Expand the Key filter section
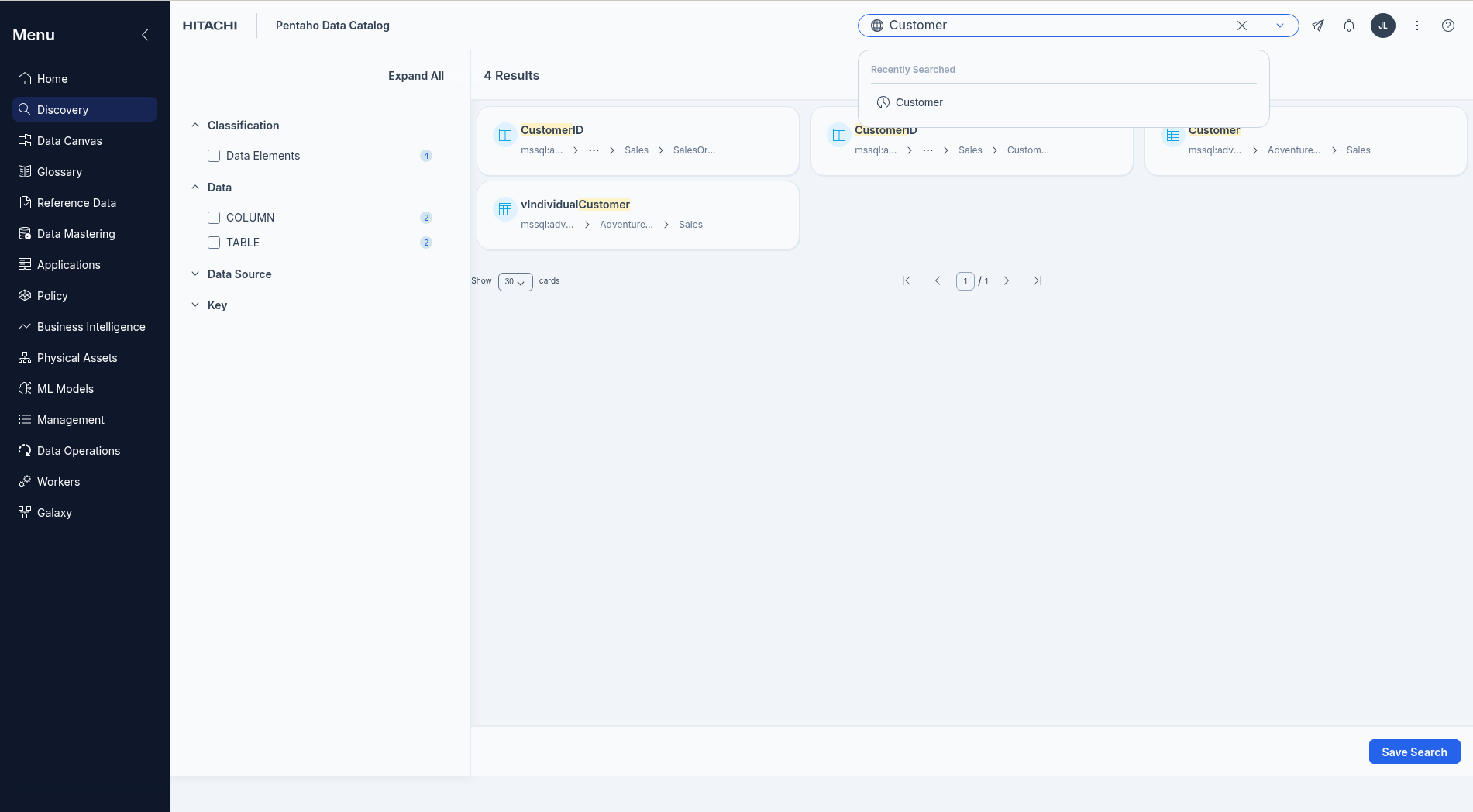 pyautogui.click(x=217, y=305)
